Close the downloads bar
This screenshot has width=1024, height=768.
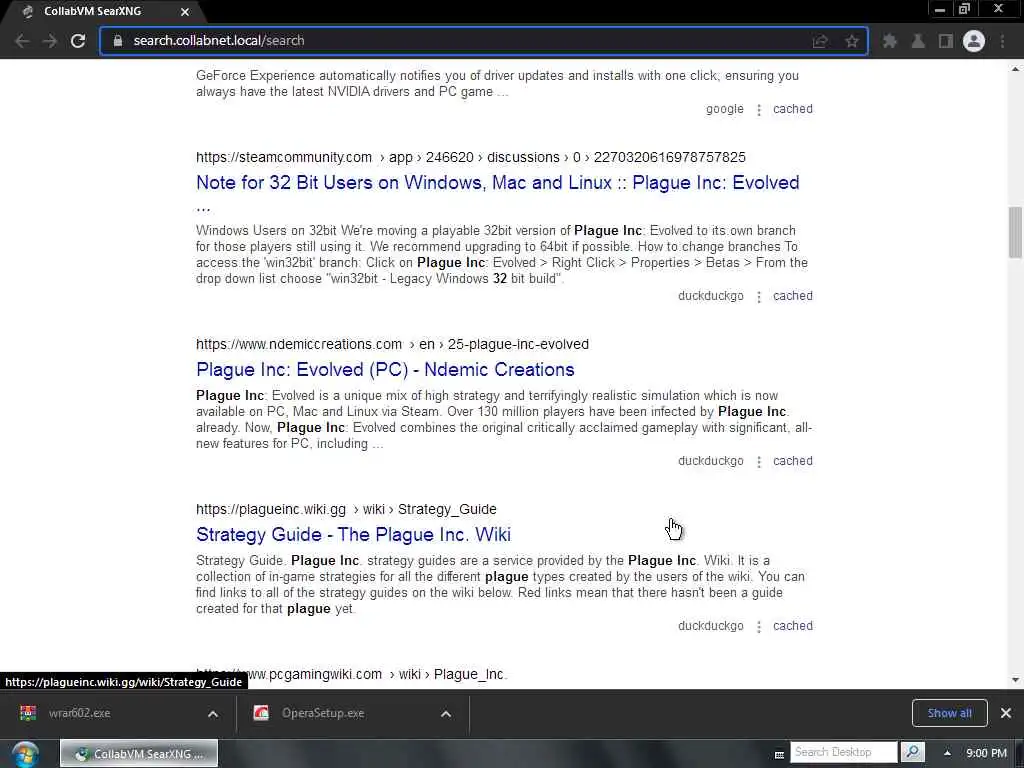(x=1006, y=713)
